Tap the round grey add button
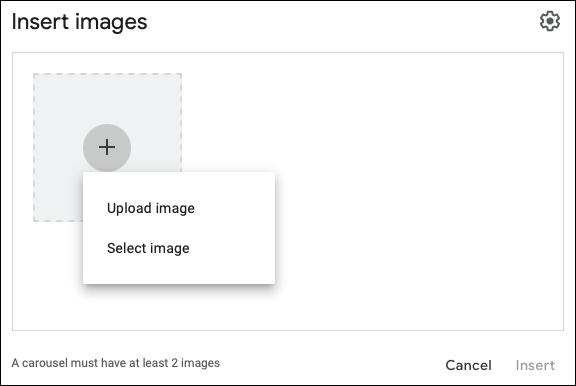Screen dimensions: 576x386 coord(107,148)
